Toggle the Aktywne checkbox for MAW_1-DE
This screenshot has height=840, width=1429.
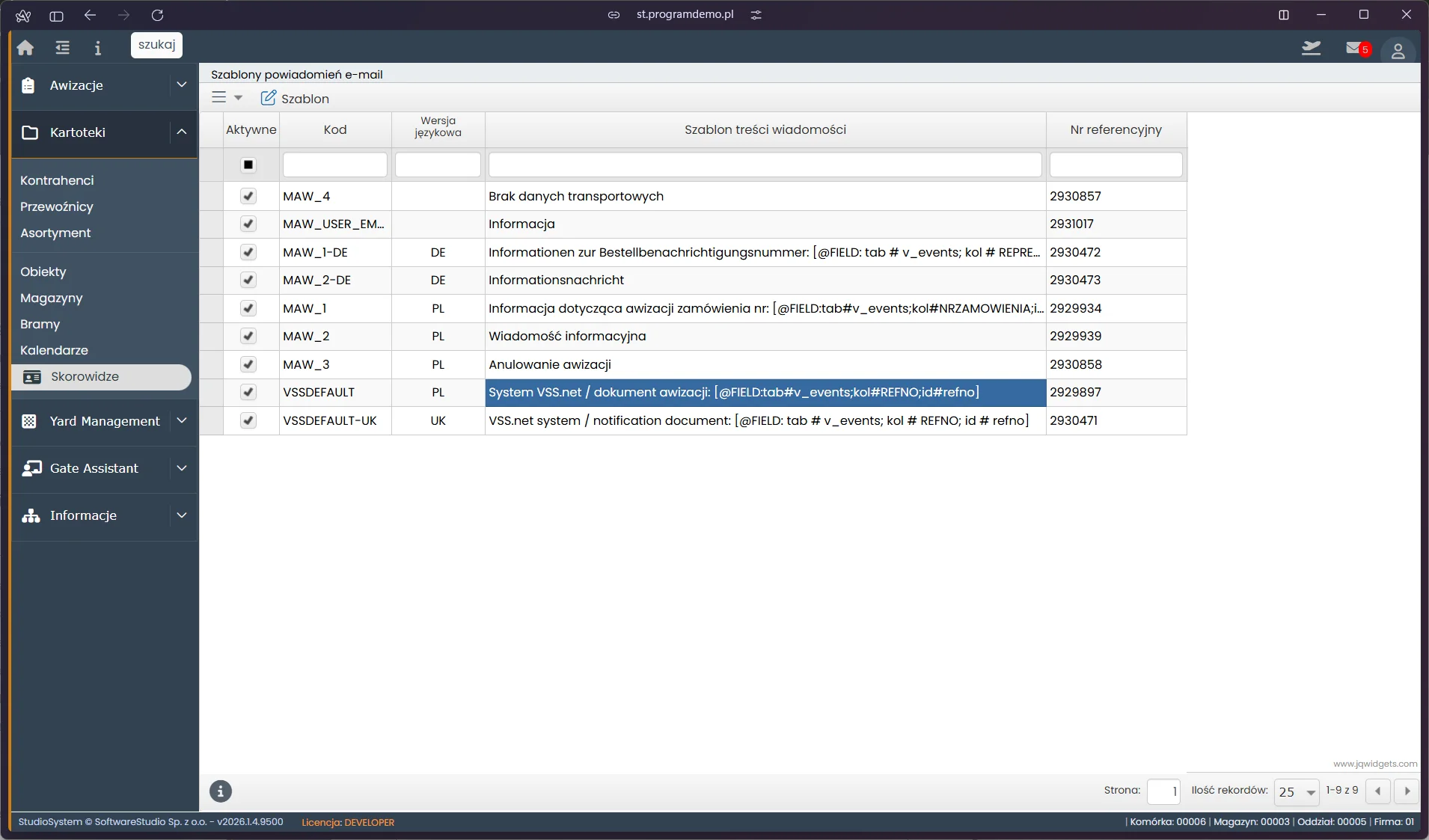tap(248, 252)
